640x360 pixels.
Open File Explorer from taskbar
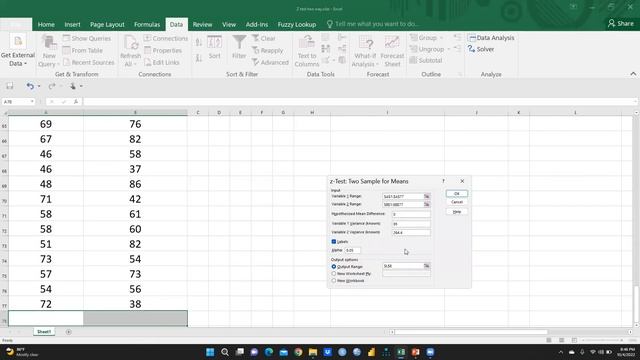tap(313, 352)
